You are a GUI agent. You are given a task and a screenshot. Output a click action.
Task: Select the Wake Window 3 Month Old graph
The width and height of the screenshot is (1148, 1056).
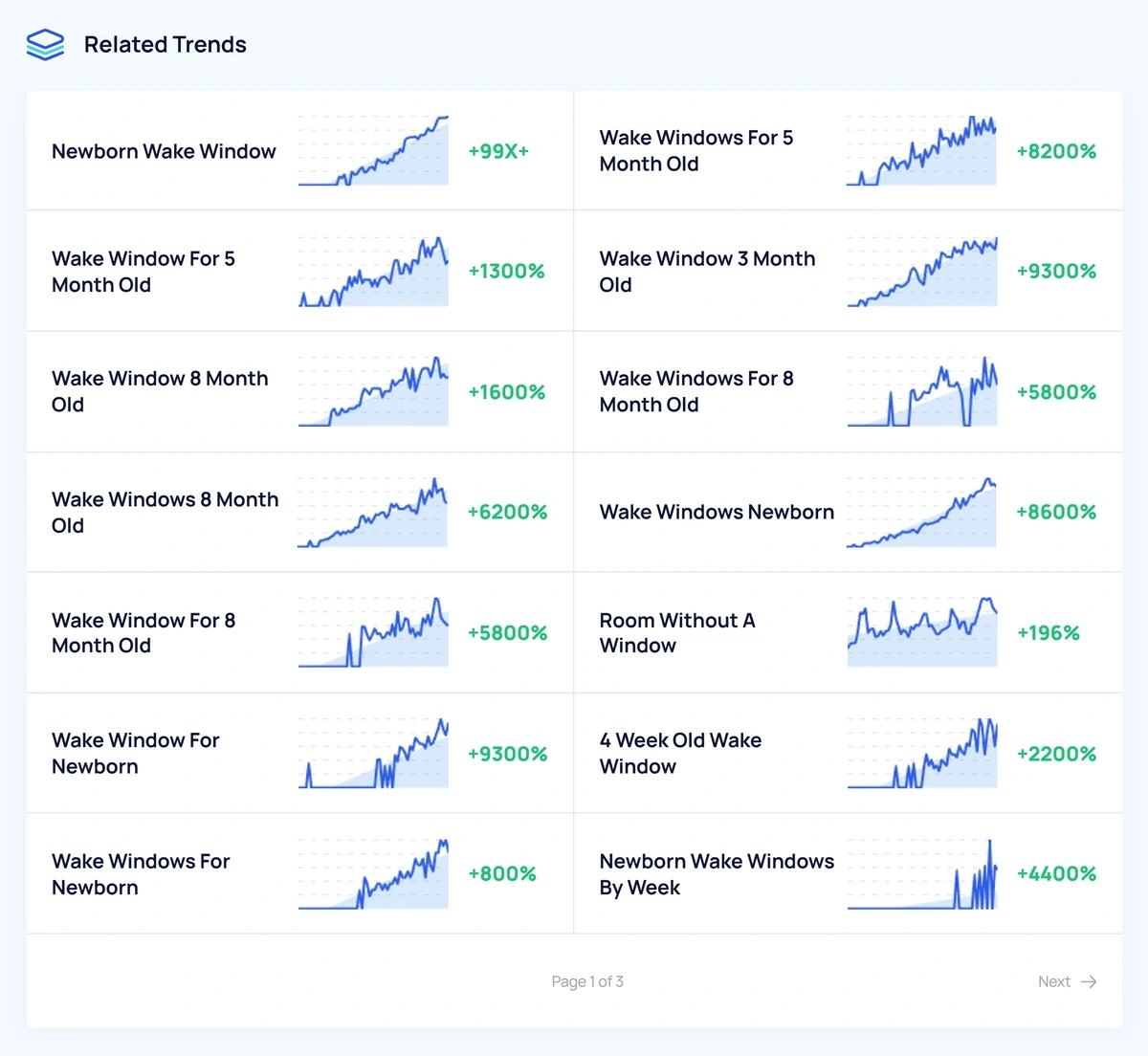(x=920, y=271)
